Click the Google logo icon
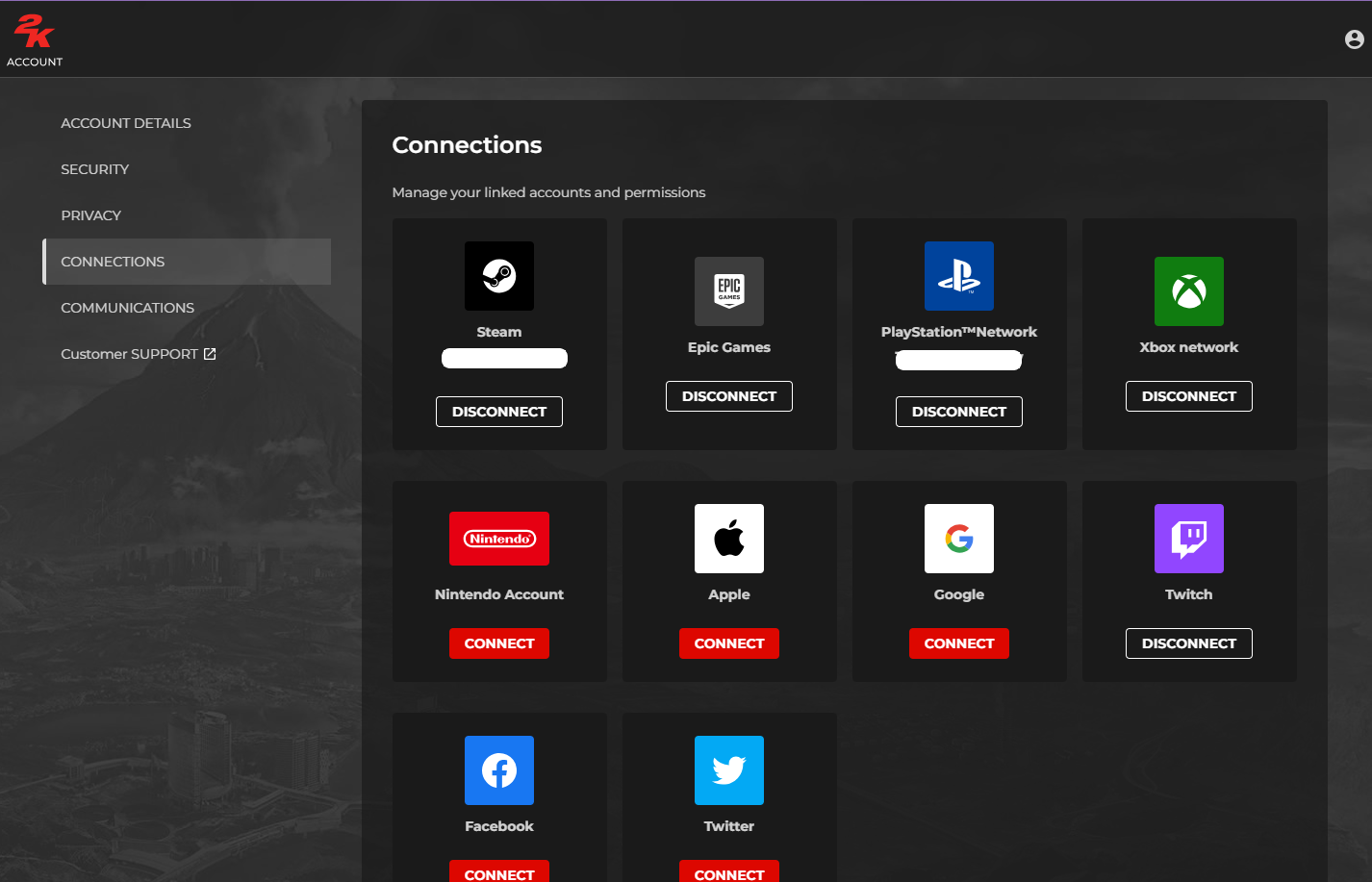The width and height of the screenshot is (1372, 882). point(958,539)
